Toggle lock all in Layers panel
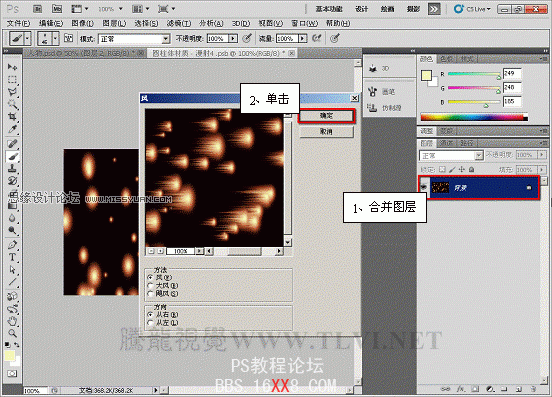The width and height of the screenshot is (552, 397). click(x=472, y=170)
